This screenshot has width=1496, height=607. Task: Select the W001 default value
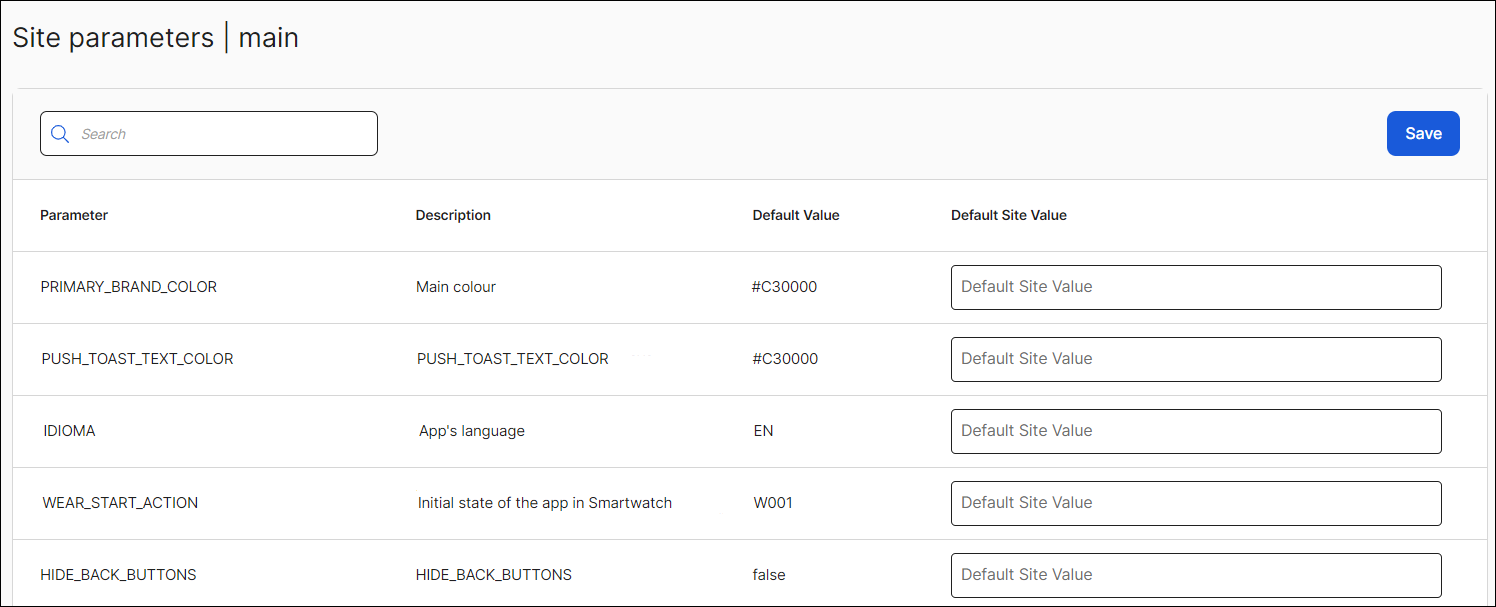[x=772, y=503]
